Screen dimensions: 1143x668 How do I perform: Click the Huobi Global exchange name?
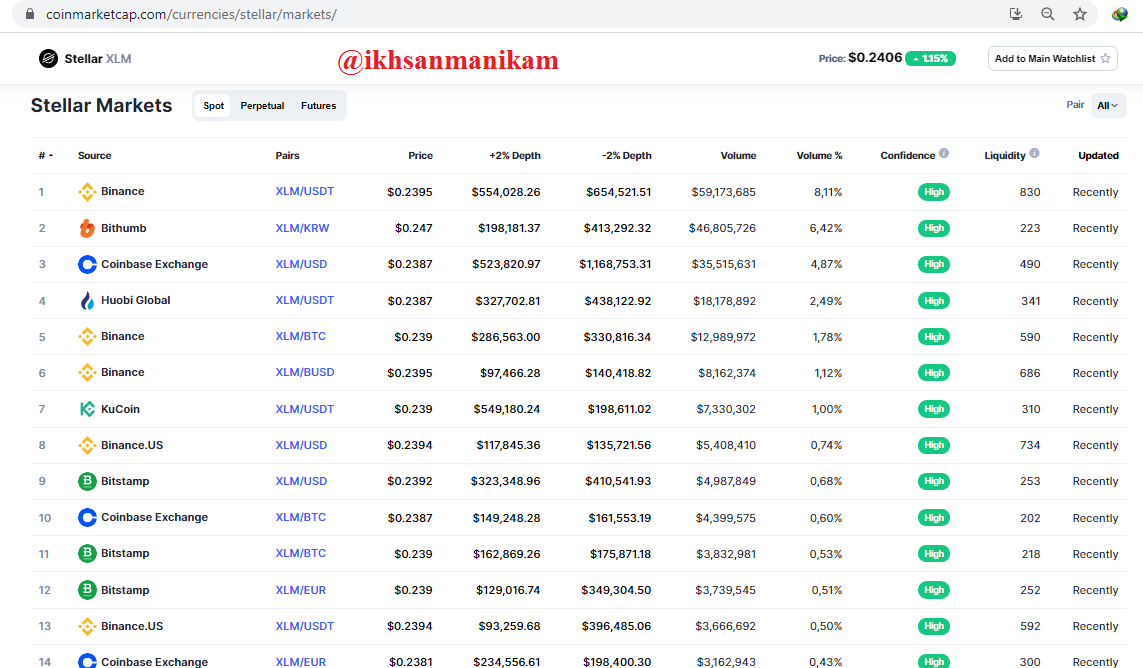coord(136,300)
